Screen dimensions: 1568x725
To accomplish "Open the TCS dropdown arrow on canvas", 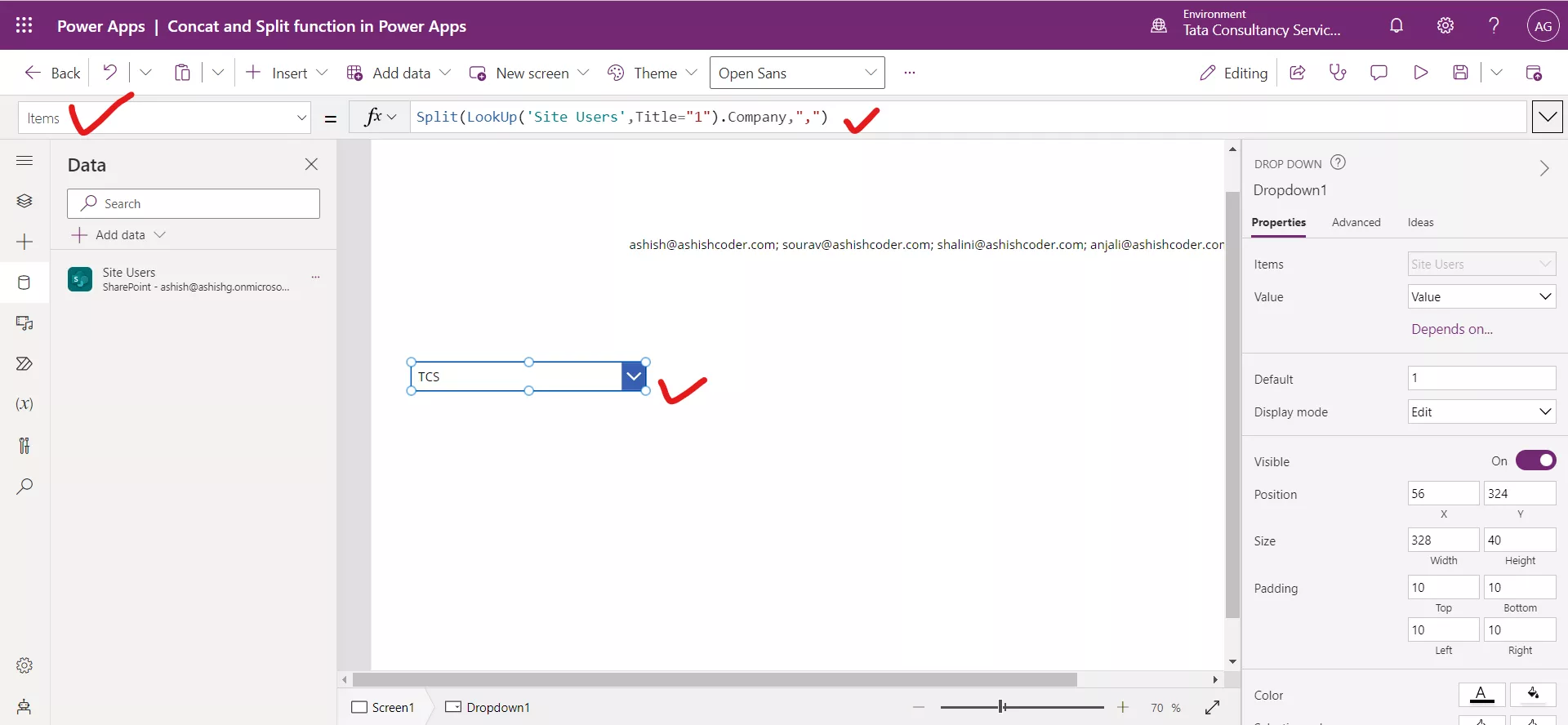I will (x=634, y=376).
